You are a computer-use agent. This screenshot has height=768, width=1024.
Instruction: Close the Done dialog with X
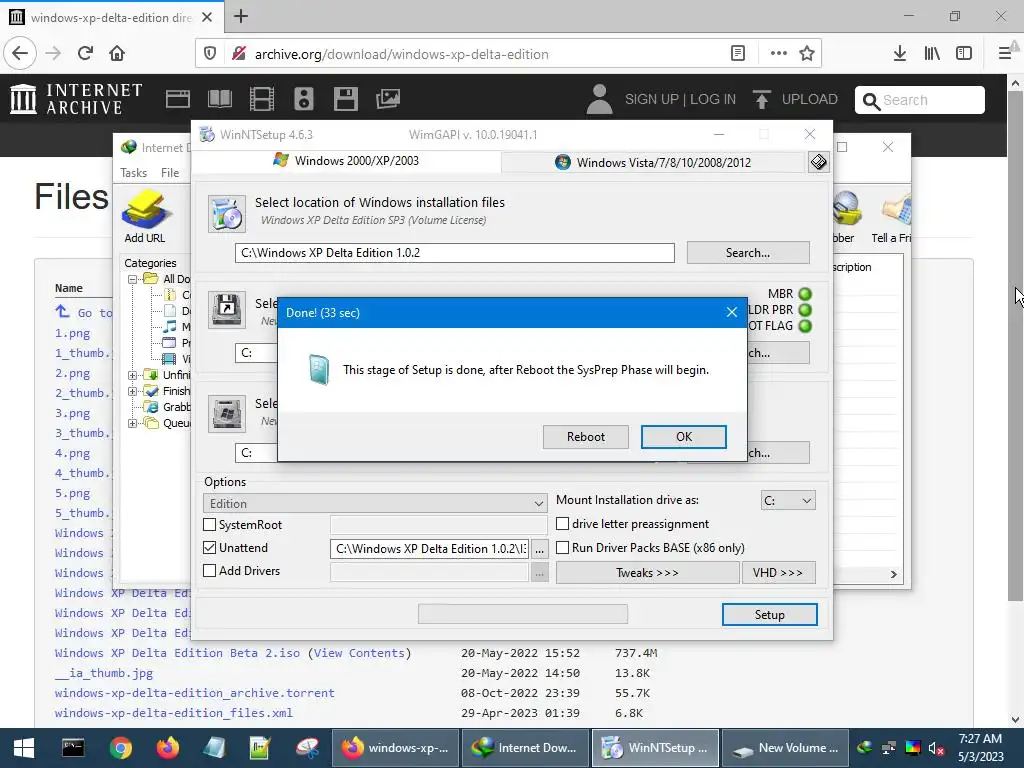(x=732, y=313)
